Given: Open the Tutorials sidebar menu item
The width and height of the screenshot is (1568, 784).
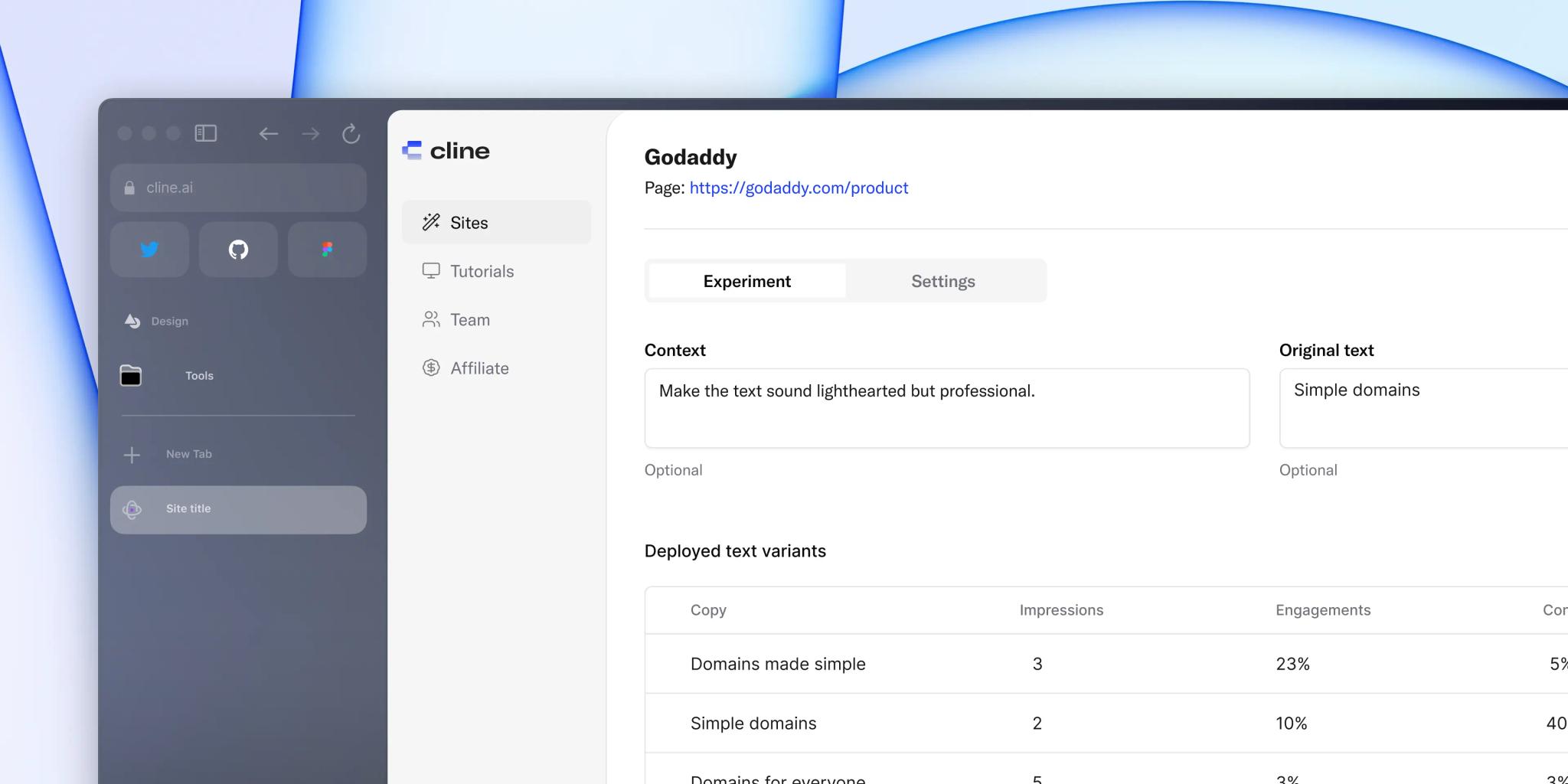Looking at the screenshot, I should [496, 271].
